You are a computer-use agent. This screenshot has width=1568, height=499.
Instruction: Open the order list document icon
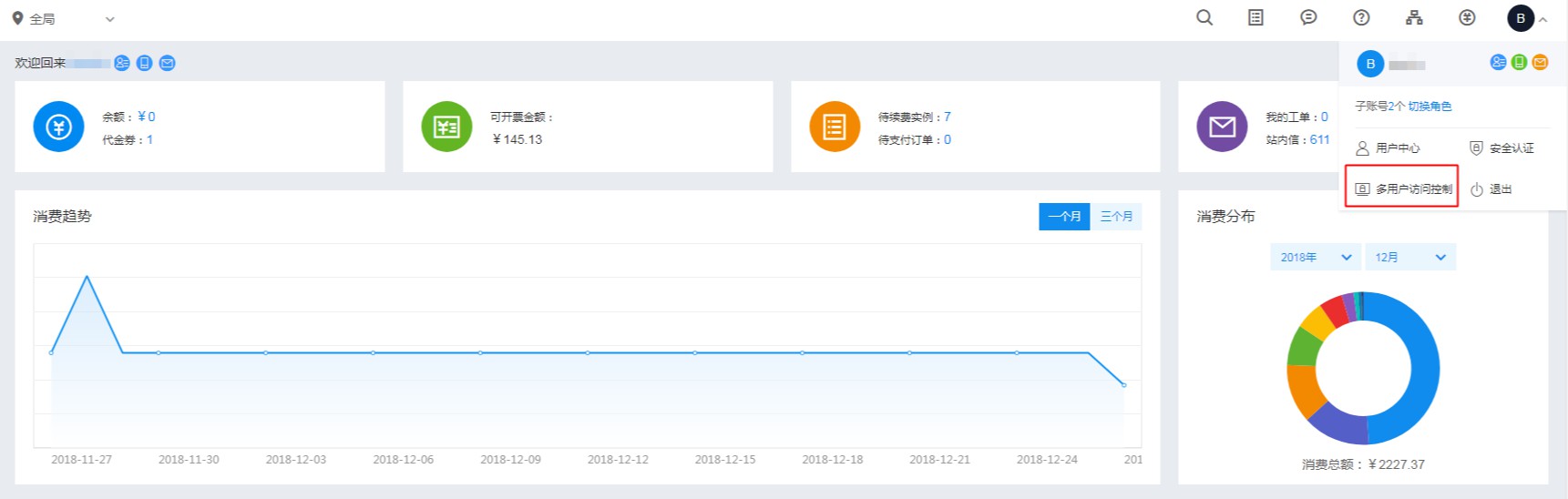click(1255, 18)
